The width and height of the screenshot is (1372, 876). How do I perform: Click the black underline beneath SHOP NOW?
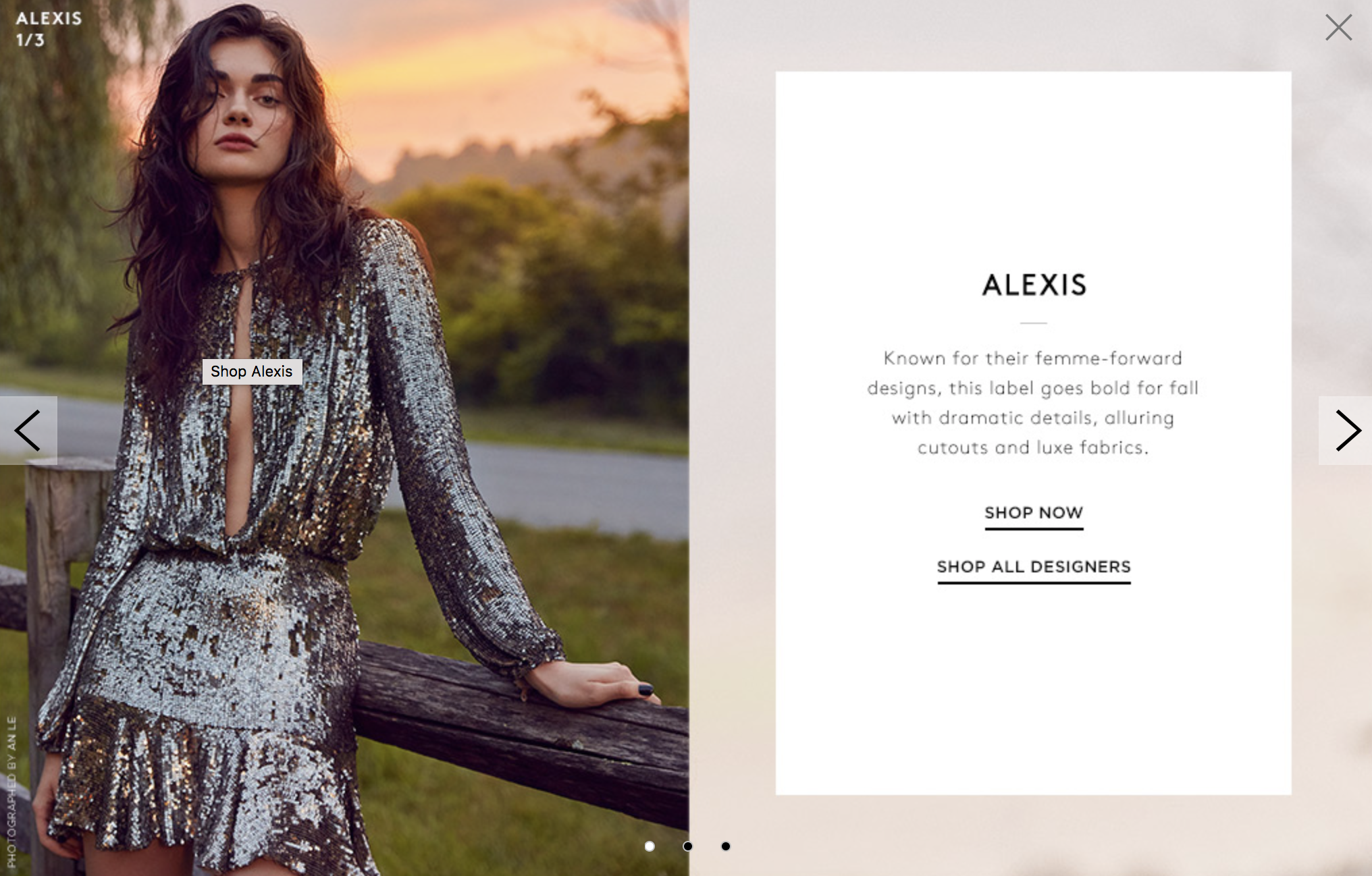click(1034, 529)
